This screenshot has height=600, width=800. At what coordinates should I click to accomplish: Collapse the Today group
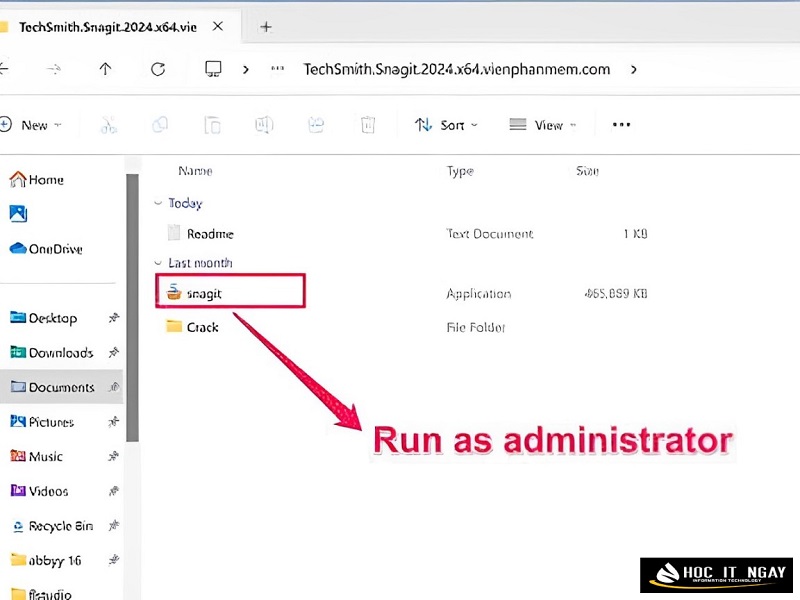click(158, 203)
